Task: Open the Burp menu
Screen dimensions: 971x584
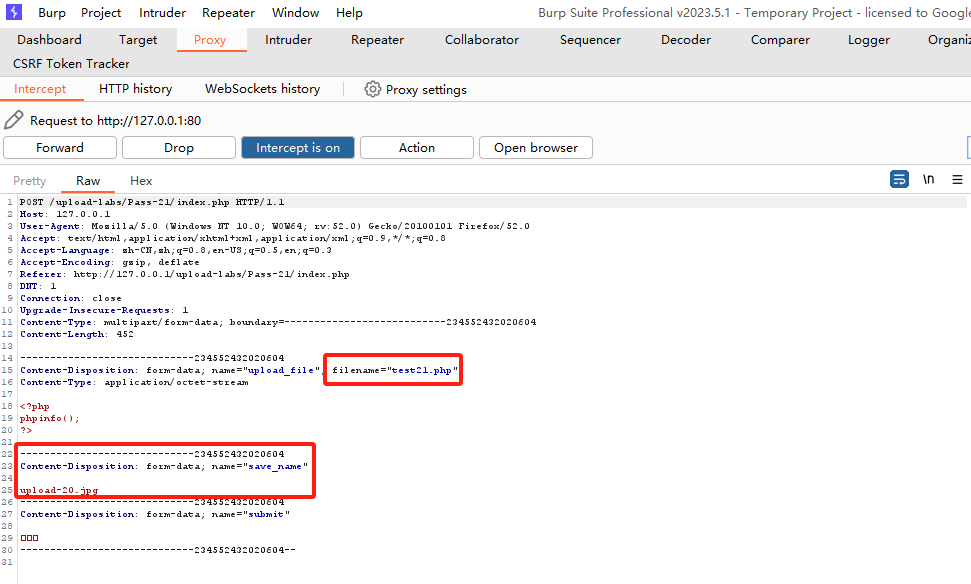Action: pyautogui.click(x=52, y=12)
